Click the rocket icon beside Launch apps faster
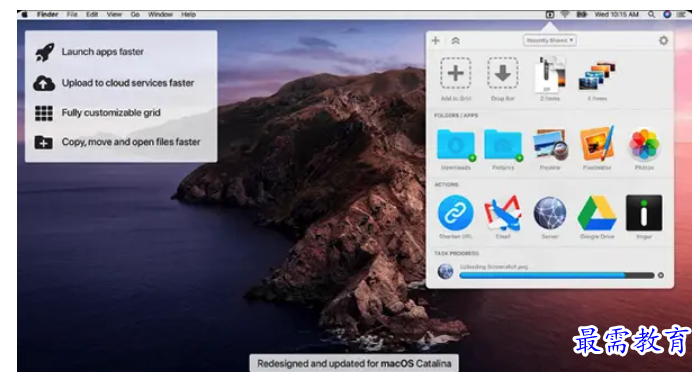Image resolution: width=697 pixels, height=372 pixels. (x=44, y=52)
